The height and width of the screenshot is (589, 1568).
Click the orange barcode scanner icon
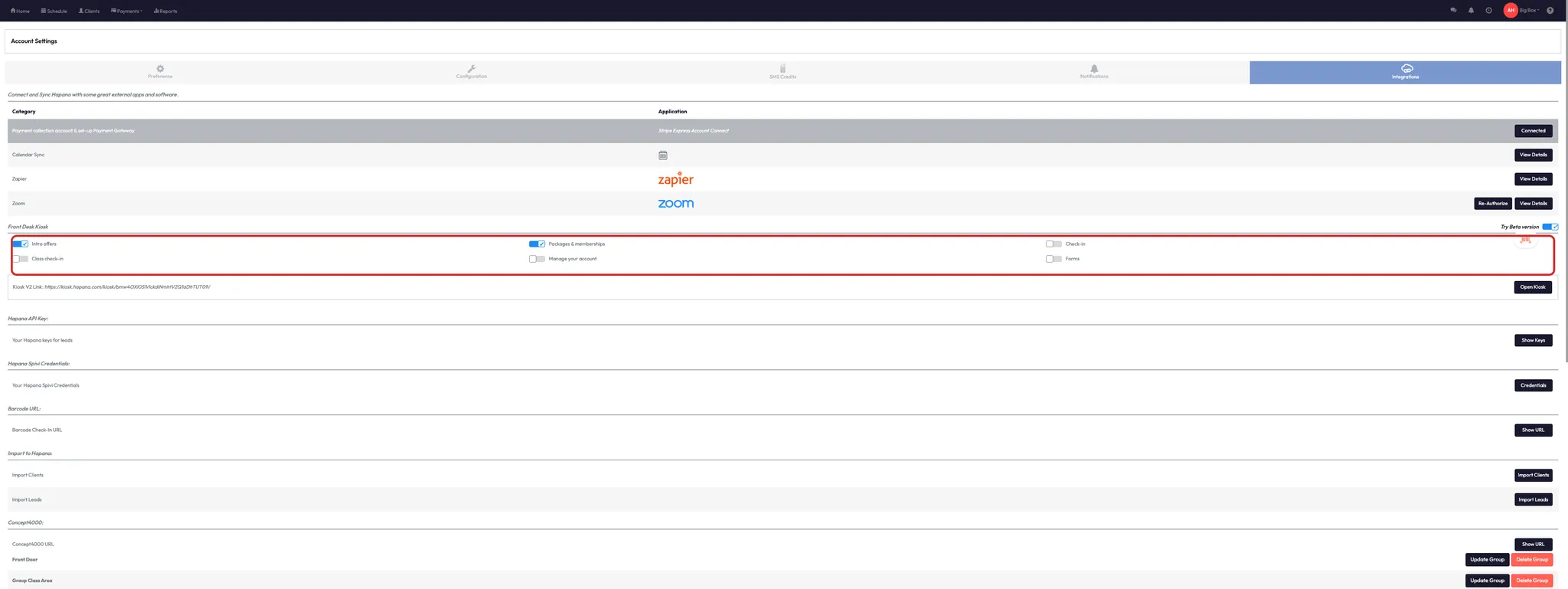1526,241
